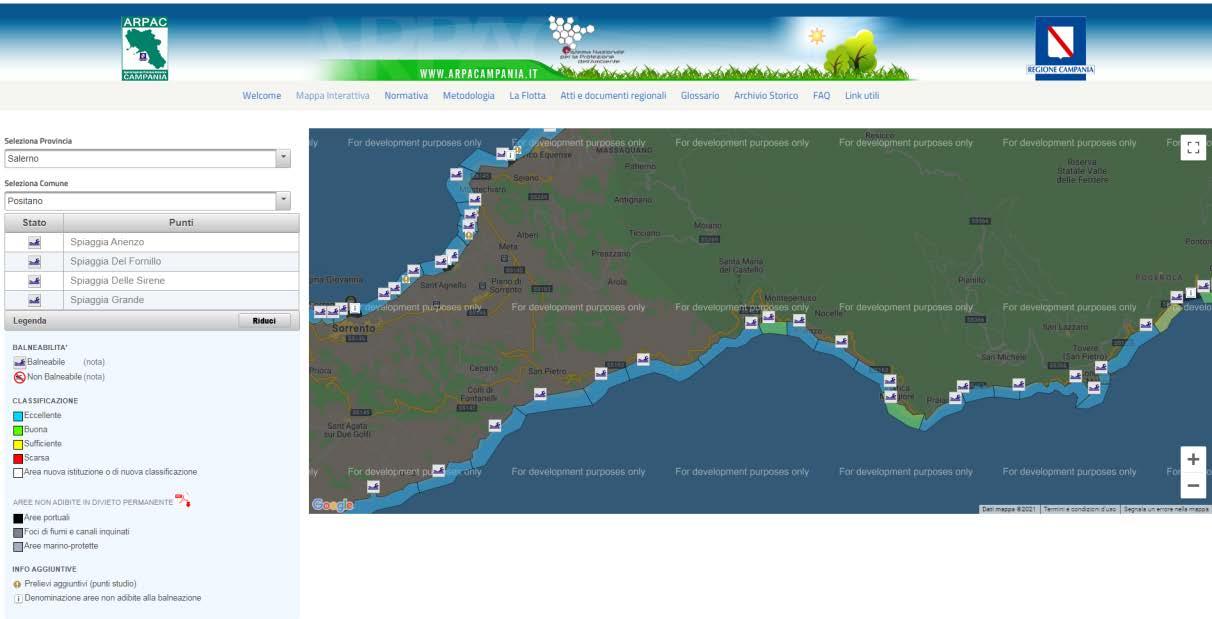Image resolution: width=1212 pixels, height=619 pixels.
Task: Click the ARPAC Campania logo
Action: (145, 48)
